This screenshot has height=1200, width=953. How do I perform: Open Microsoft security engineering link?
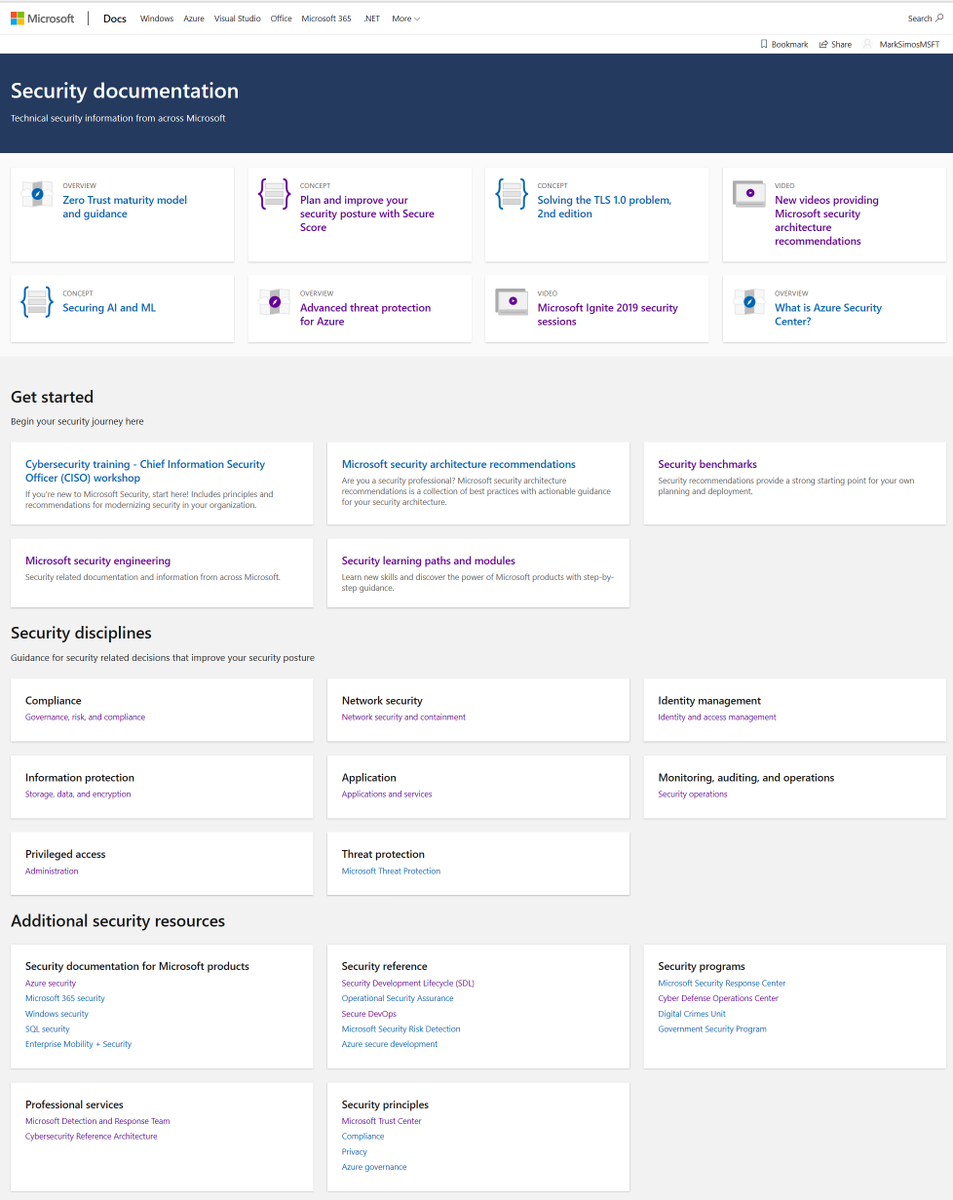[x=98, y=561]
